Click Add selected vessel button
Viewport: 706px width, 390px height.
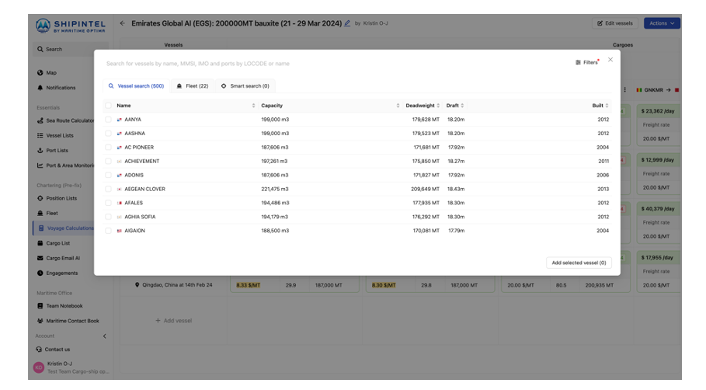[x=579, y=263]
